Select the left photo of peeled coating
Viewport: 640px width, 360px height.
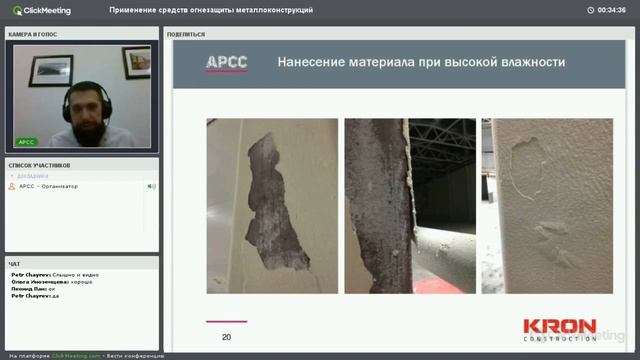click(272, 206)
